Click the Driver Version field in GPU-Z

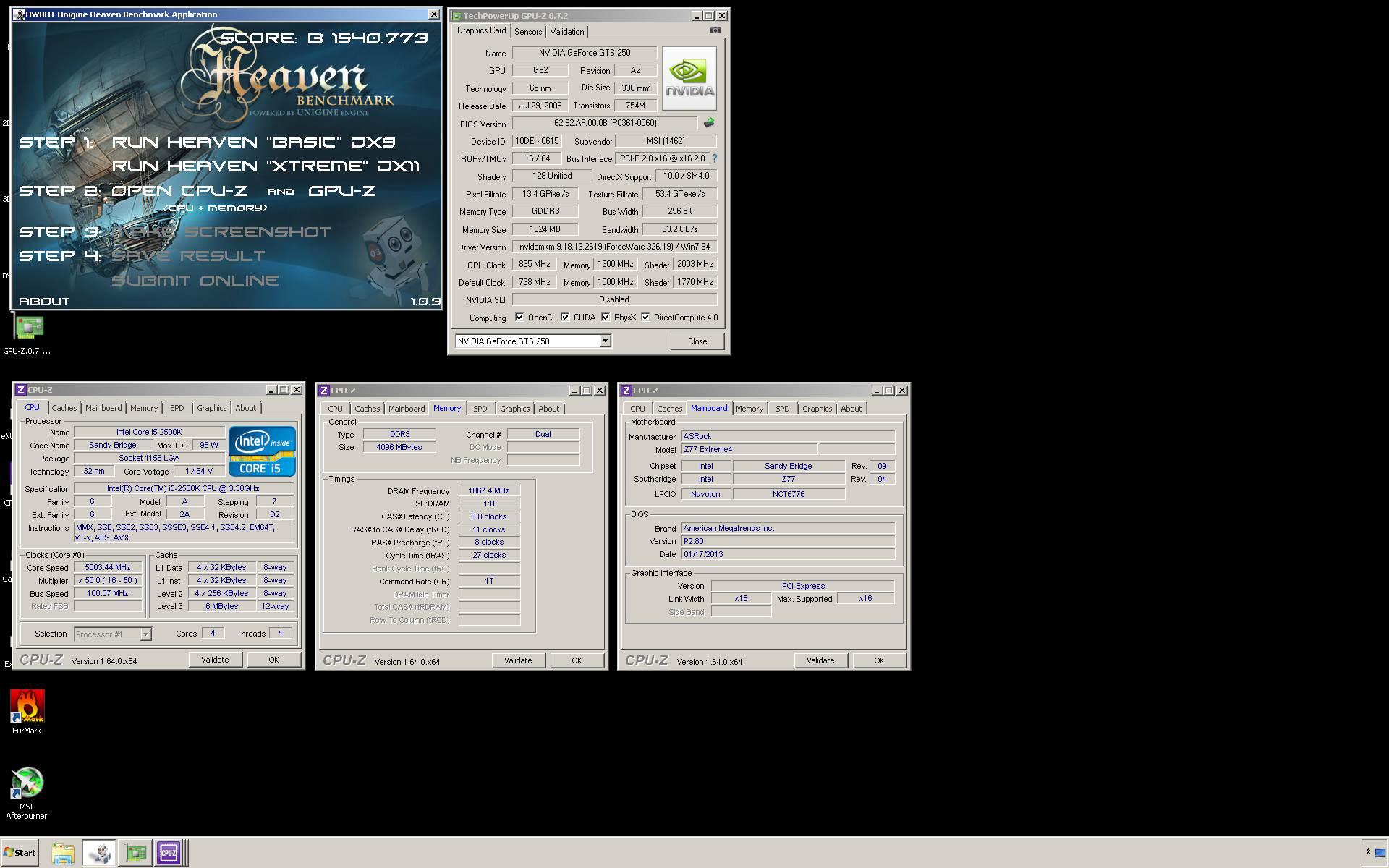click(614, 247)
